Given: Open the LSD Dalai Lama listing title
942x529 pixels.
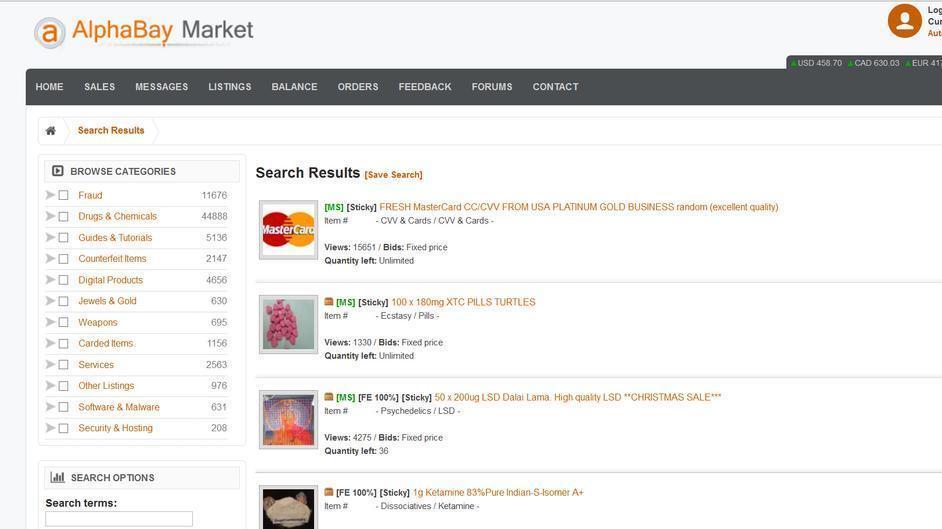Looking at the screenshot, I should point(577,397).
